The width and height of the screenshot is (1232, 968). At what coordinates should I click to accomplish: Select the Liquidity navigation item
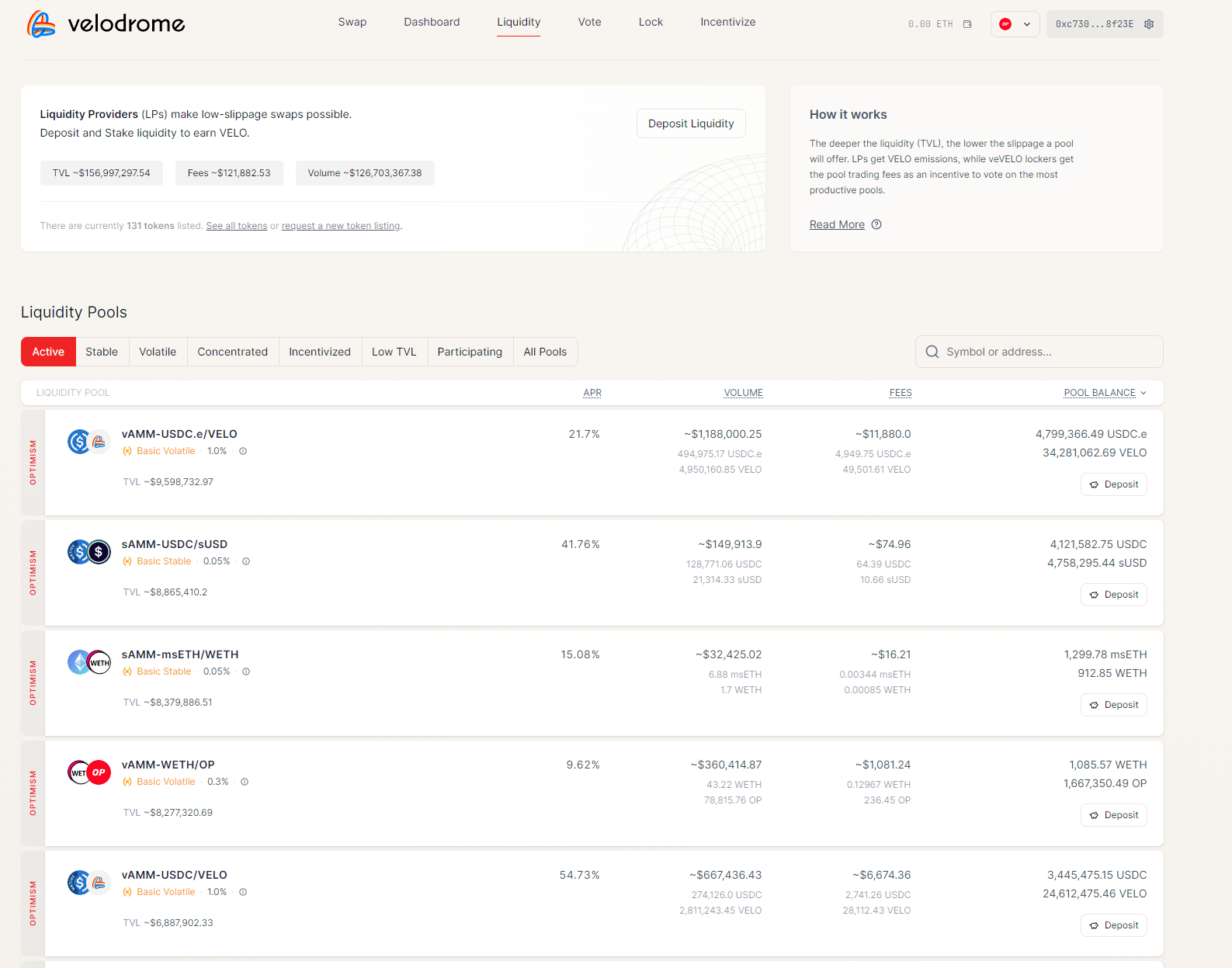(x=519, y=22)
